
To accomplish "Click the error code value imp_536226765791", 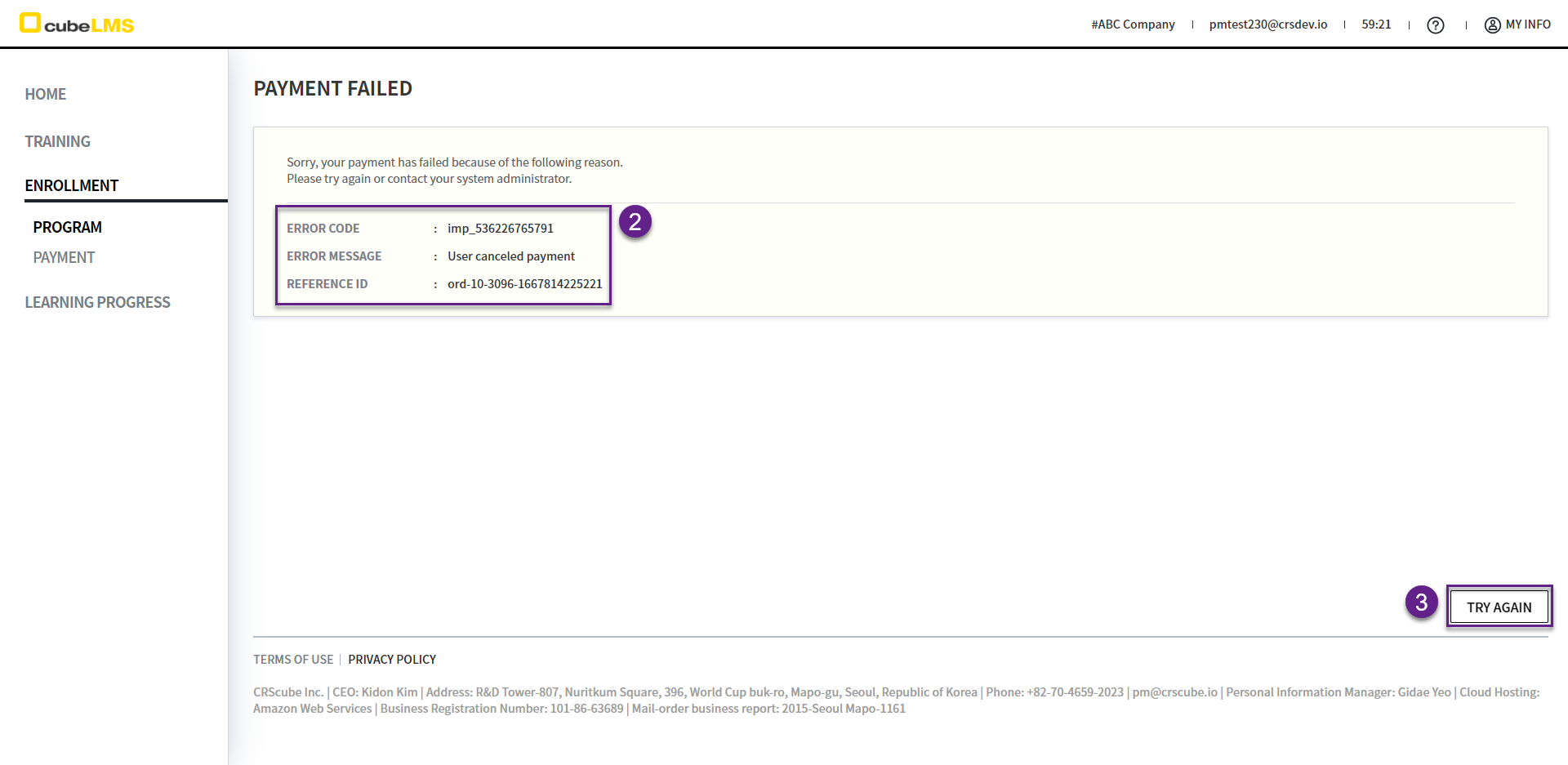I will click(500, 229).
